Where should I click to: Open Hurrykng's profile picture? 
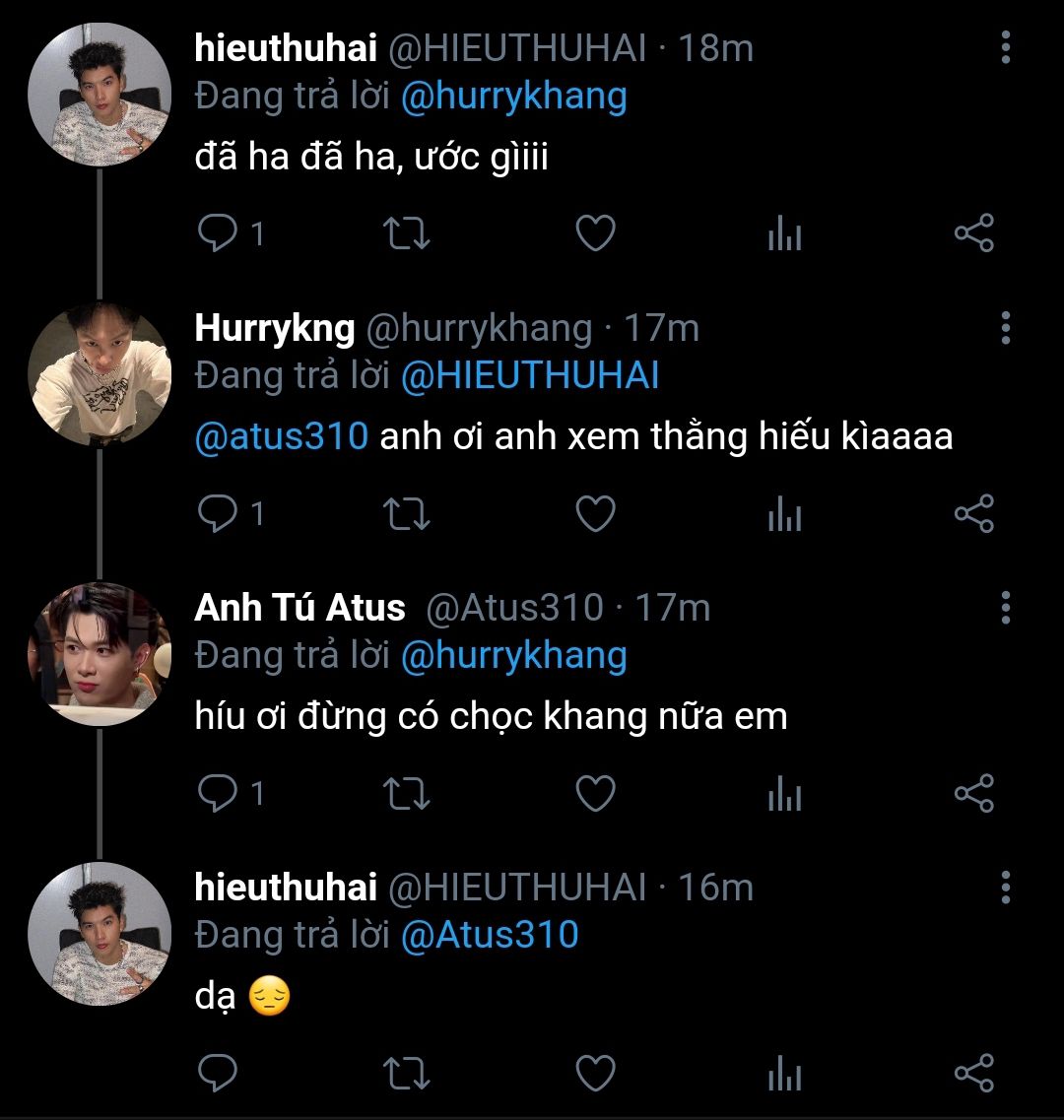point(100,375)
